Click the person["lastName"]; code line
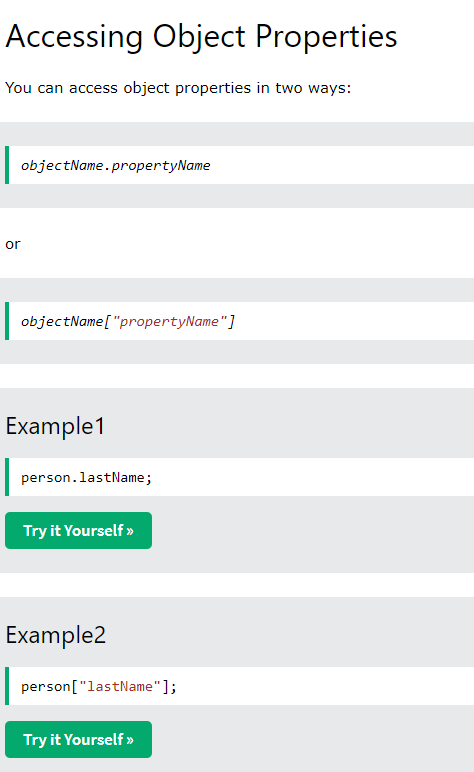The width and height of the screenshot is (474, 772). click(98, 686)
